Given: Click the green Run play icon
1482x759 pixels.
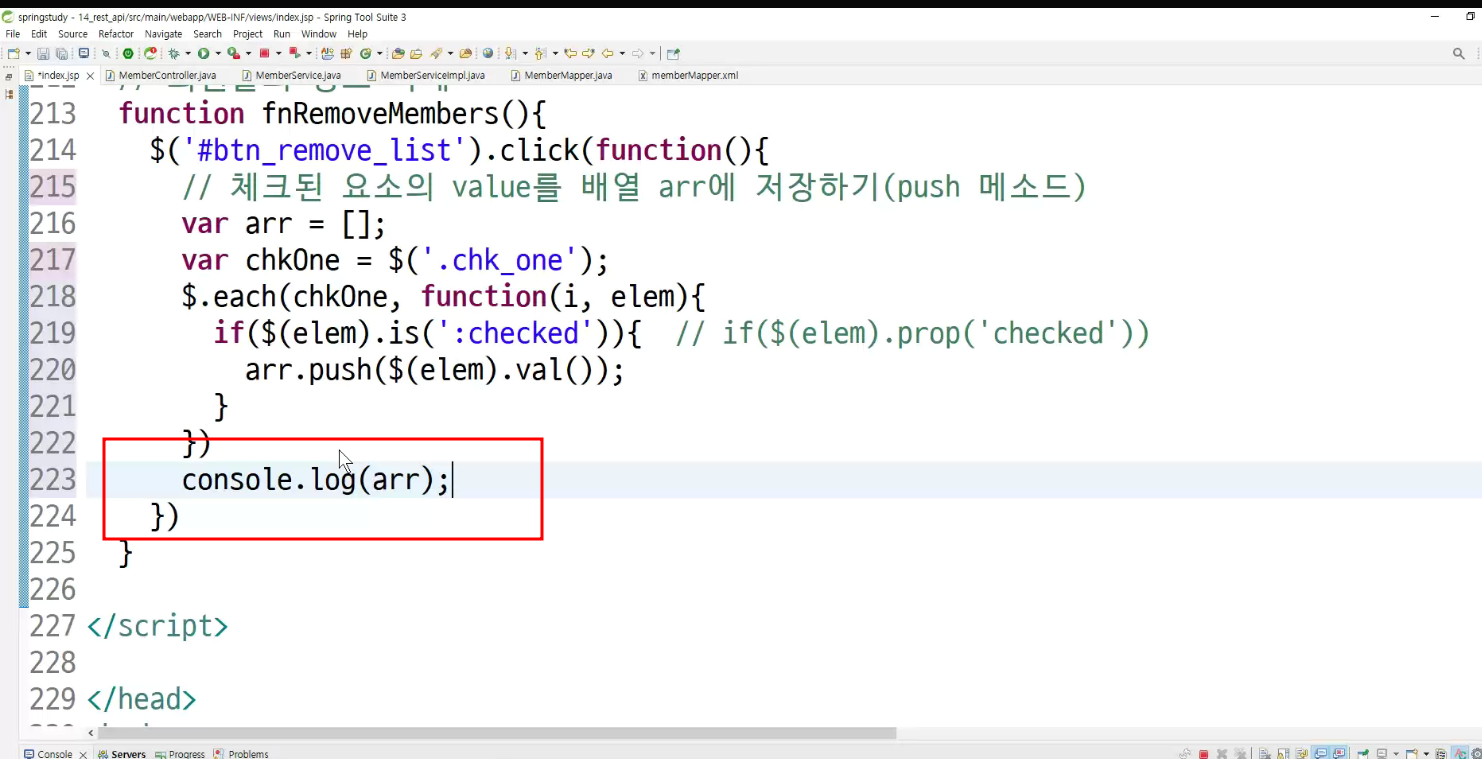Looking at the screenshot, I should click(203, 53).
